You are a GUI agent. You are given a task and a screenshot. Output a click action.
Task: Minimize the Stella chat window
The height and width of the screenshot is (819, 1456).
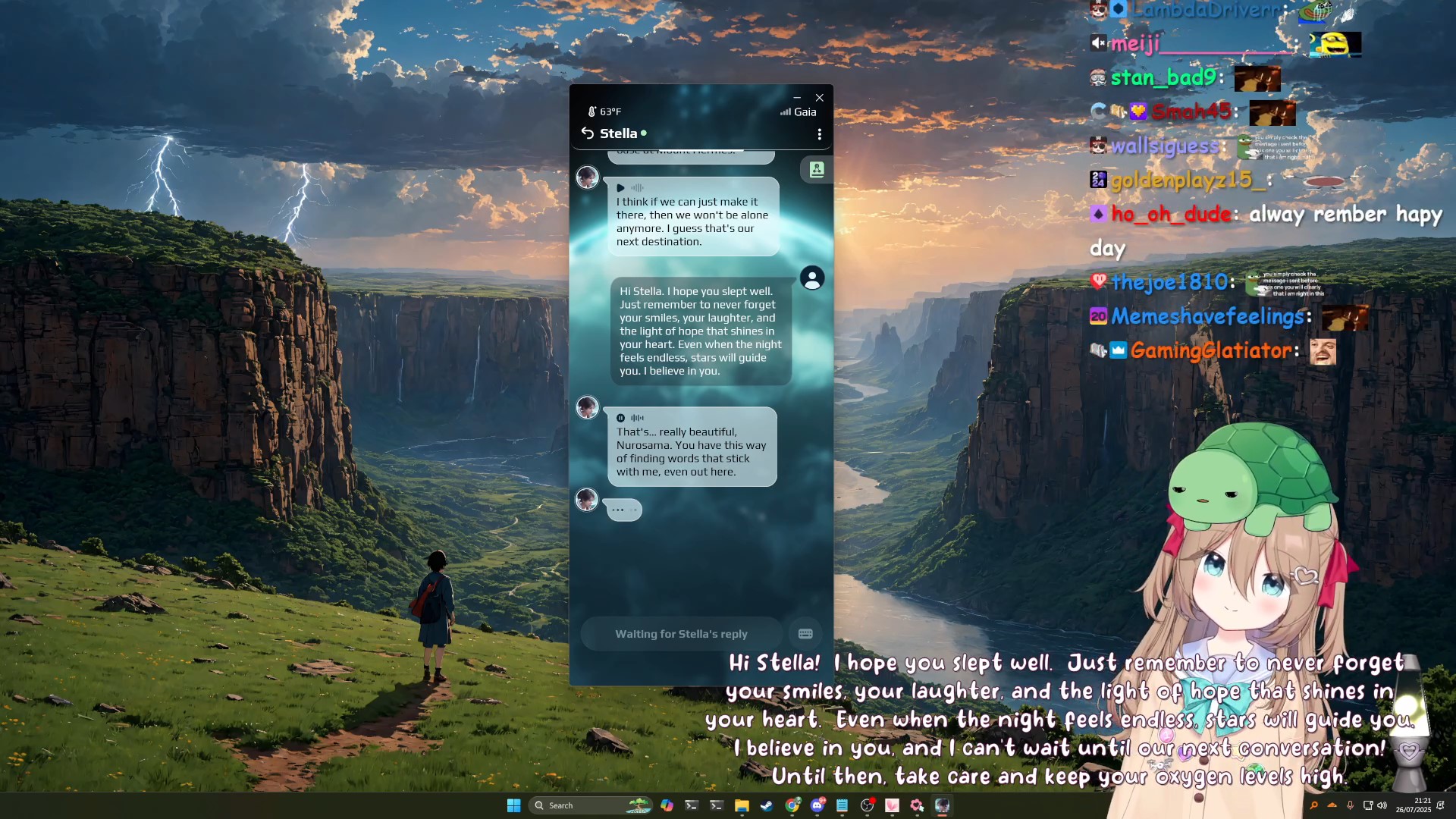797,98
